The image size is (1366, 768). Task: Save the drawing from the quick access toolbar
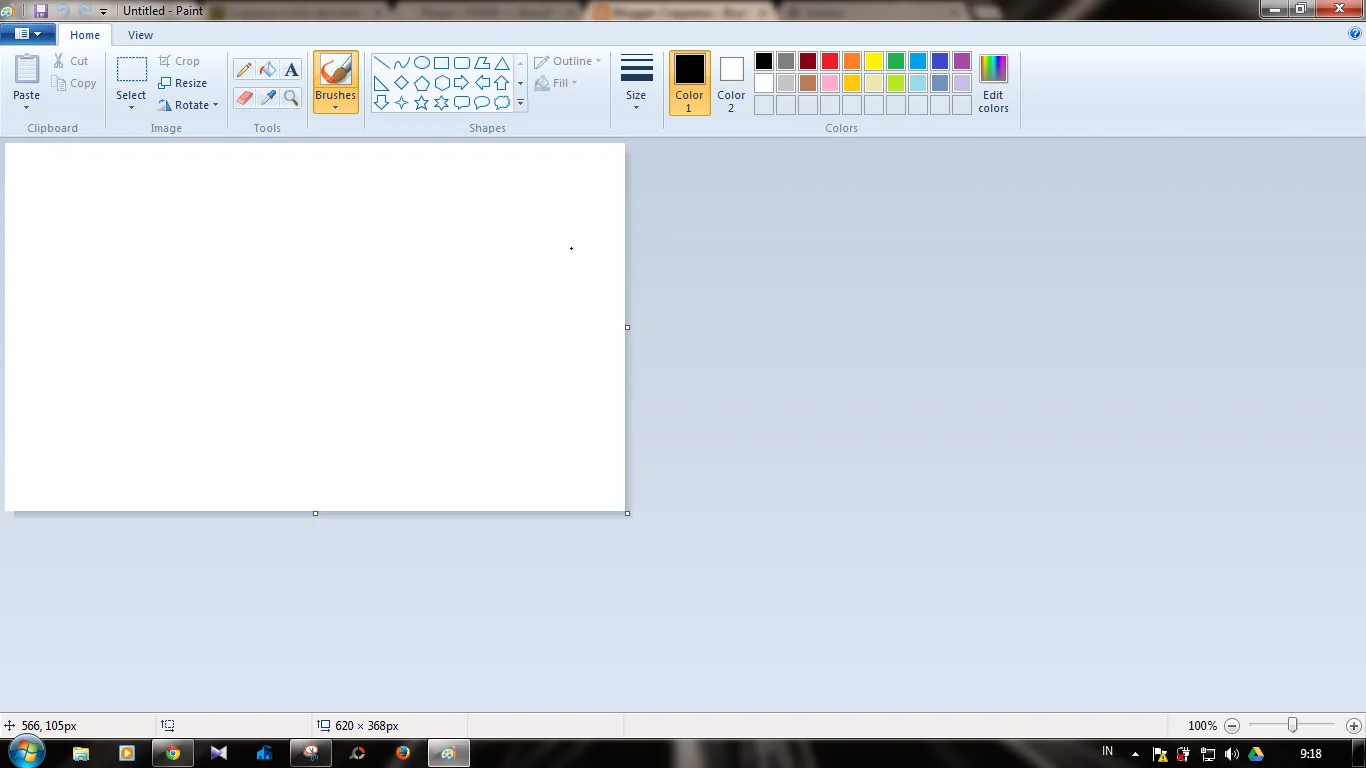41,10
